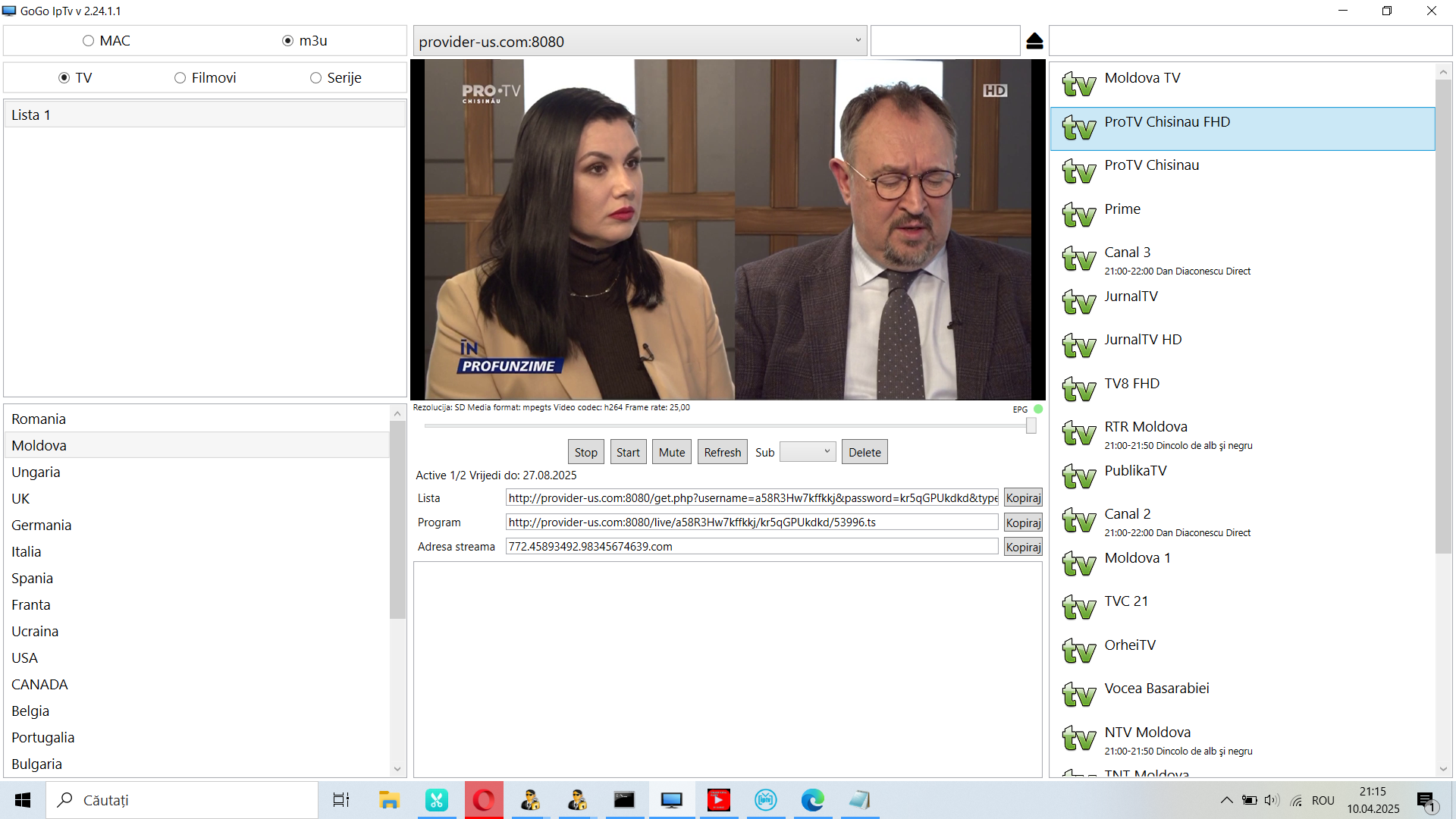Screen dimensions: 1456x819
Task: Click the Căutați taskbar search box
Action: [182, 800]
